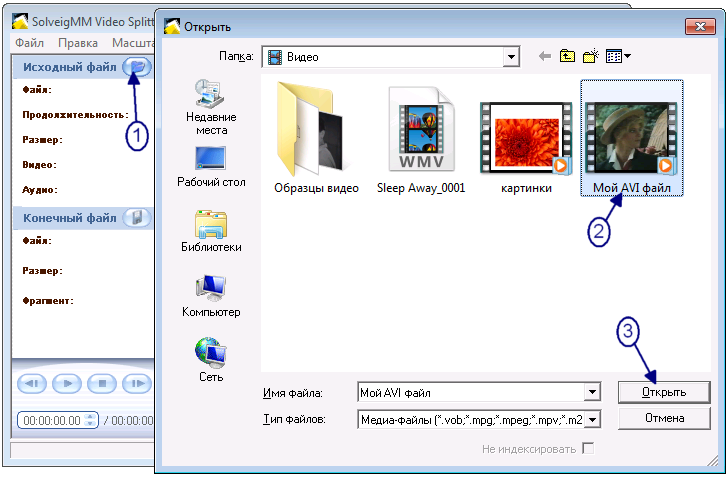Select the Образцы видео folder
Image resolution: width=728 pixels, height=479 pixels.
pyautogui.click(x=316, y=138)
